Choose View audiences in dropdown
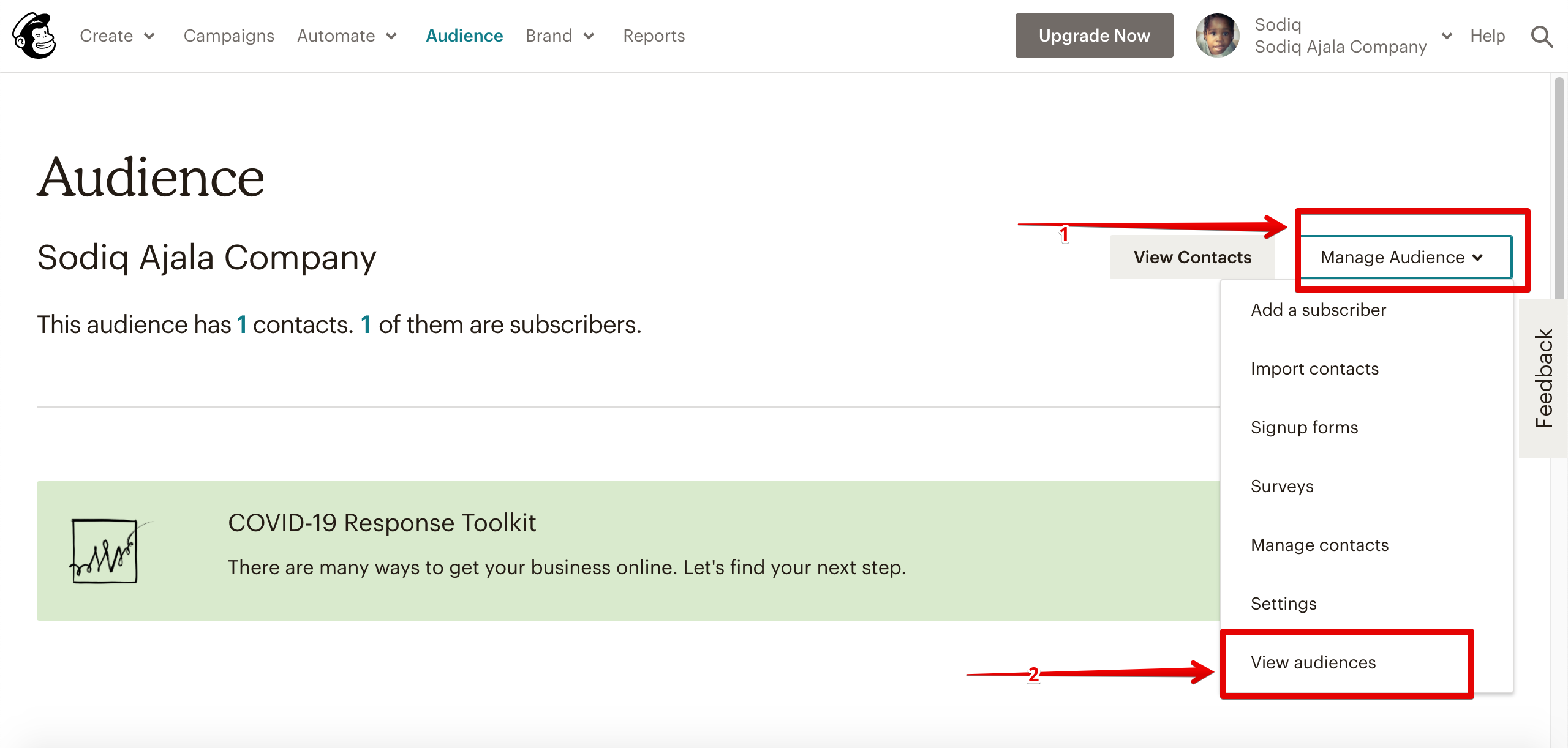 pos(1313,662)
